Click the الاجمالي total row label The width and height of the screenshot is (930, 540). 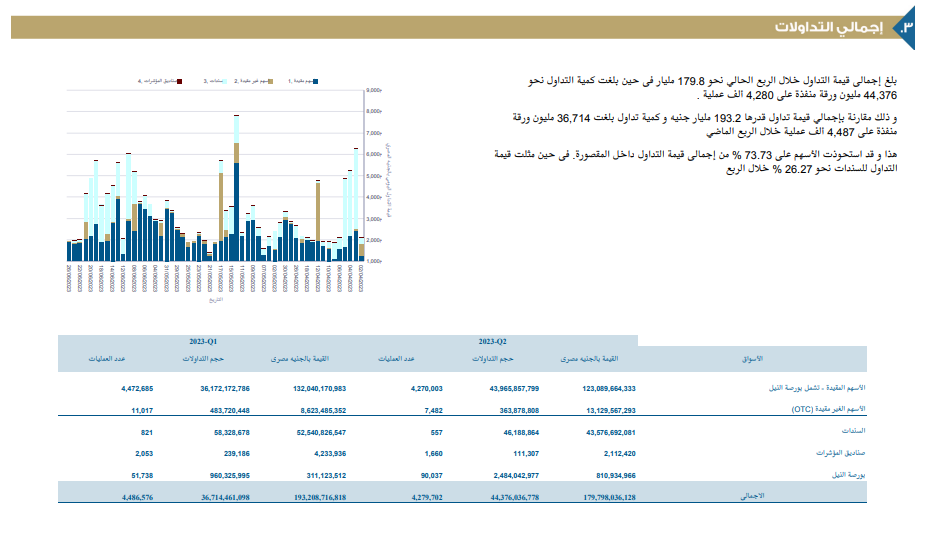pos(750,496)
